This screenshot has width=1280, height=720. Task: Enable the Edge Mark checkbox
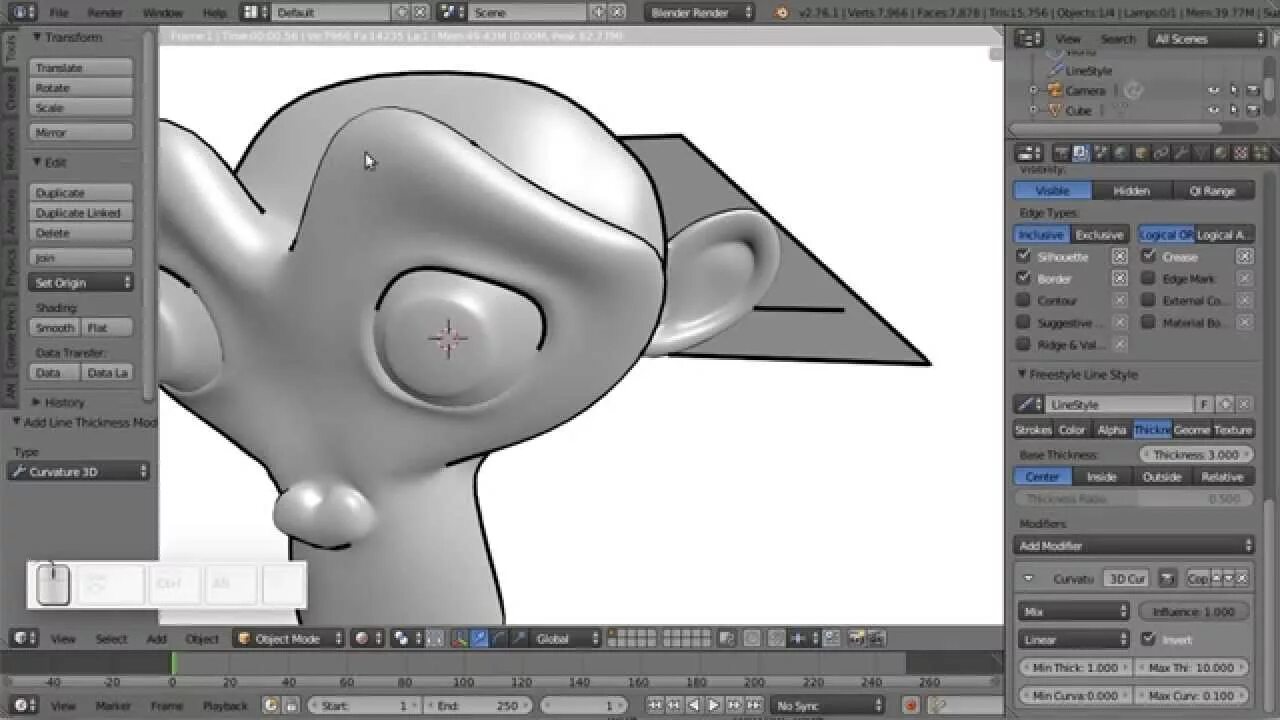pyautogui.click(x=1148, y=279)
